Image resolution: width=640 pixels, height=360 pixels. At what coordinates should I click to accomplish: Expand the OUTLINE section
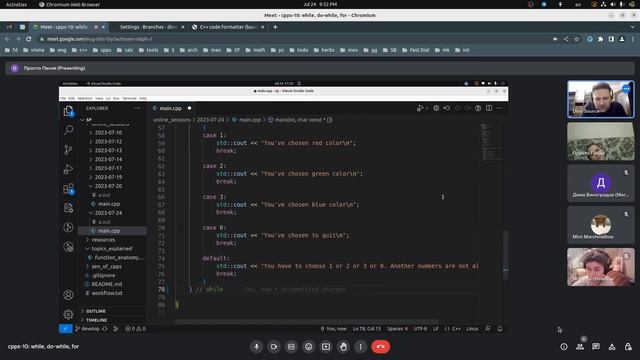pos(96,311)
